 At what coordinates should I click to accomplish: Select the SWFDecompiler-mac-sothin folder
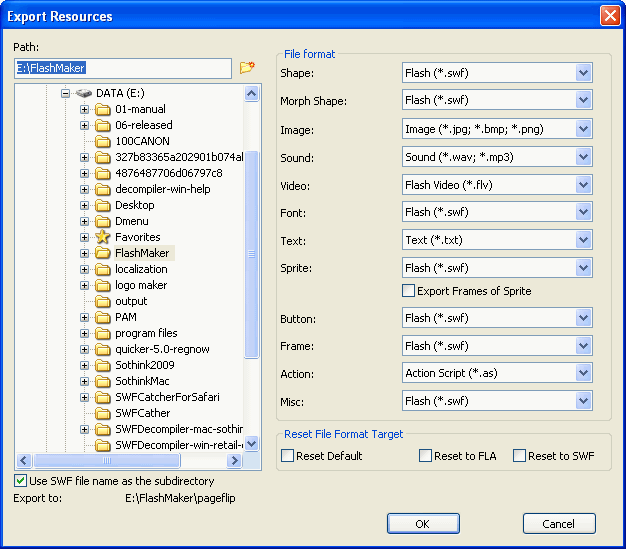tap(179, 429)
